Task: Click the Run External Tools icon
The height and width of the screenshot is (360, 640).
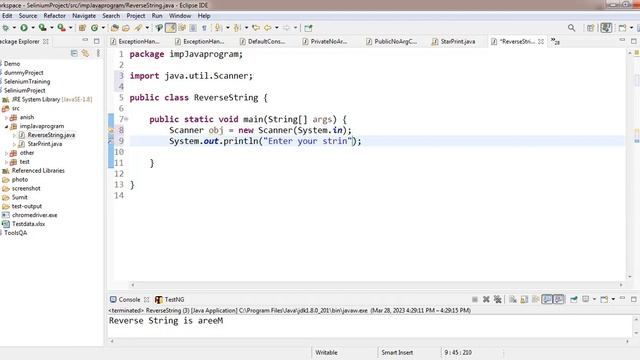Action: [61, 28]
